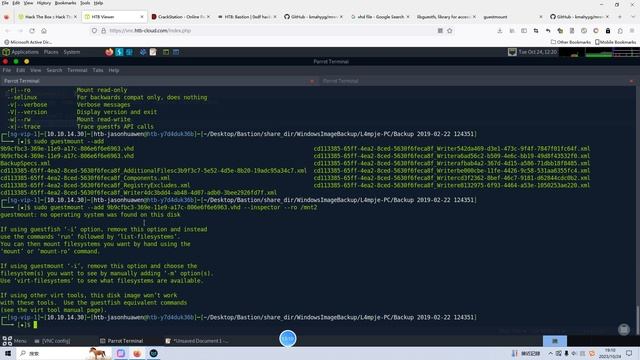Open the Firefox downloads icon
This screenshot has width=640, height=360.
coord(500,31)
